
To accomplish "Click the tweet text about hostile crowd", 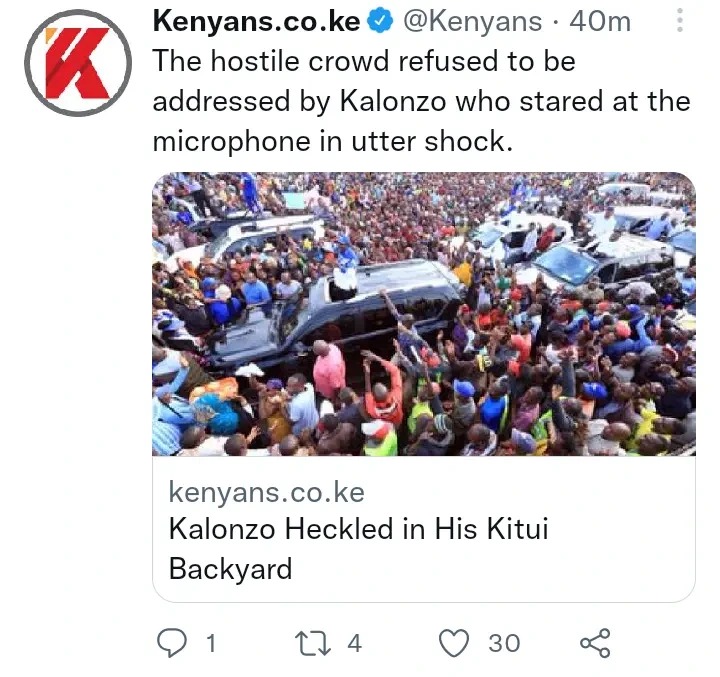I will point(421,101).
